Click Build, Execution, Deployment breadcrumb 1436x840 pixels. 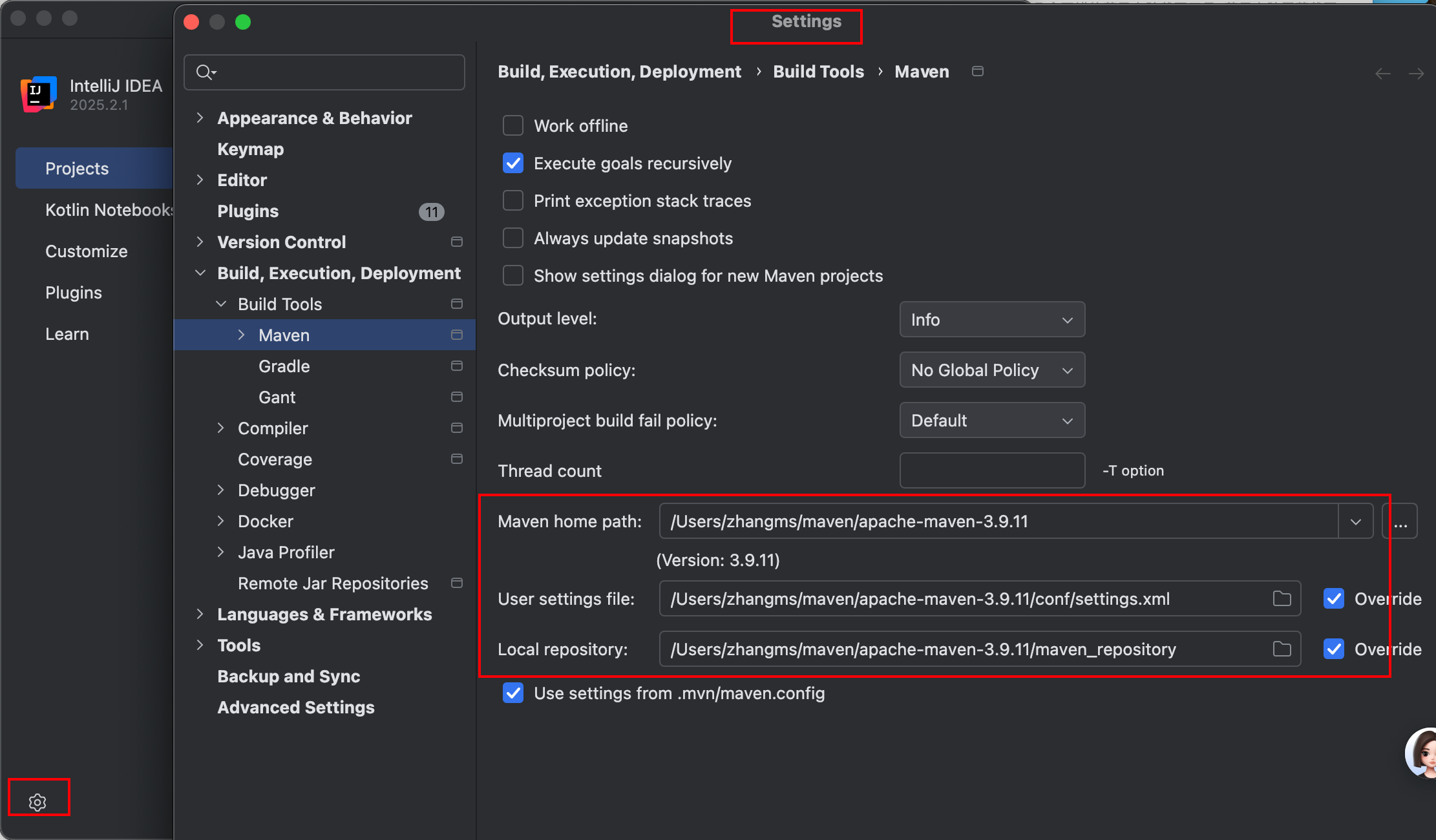click(x=619, y=72)
